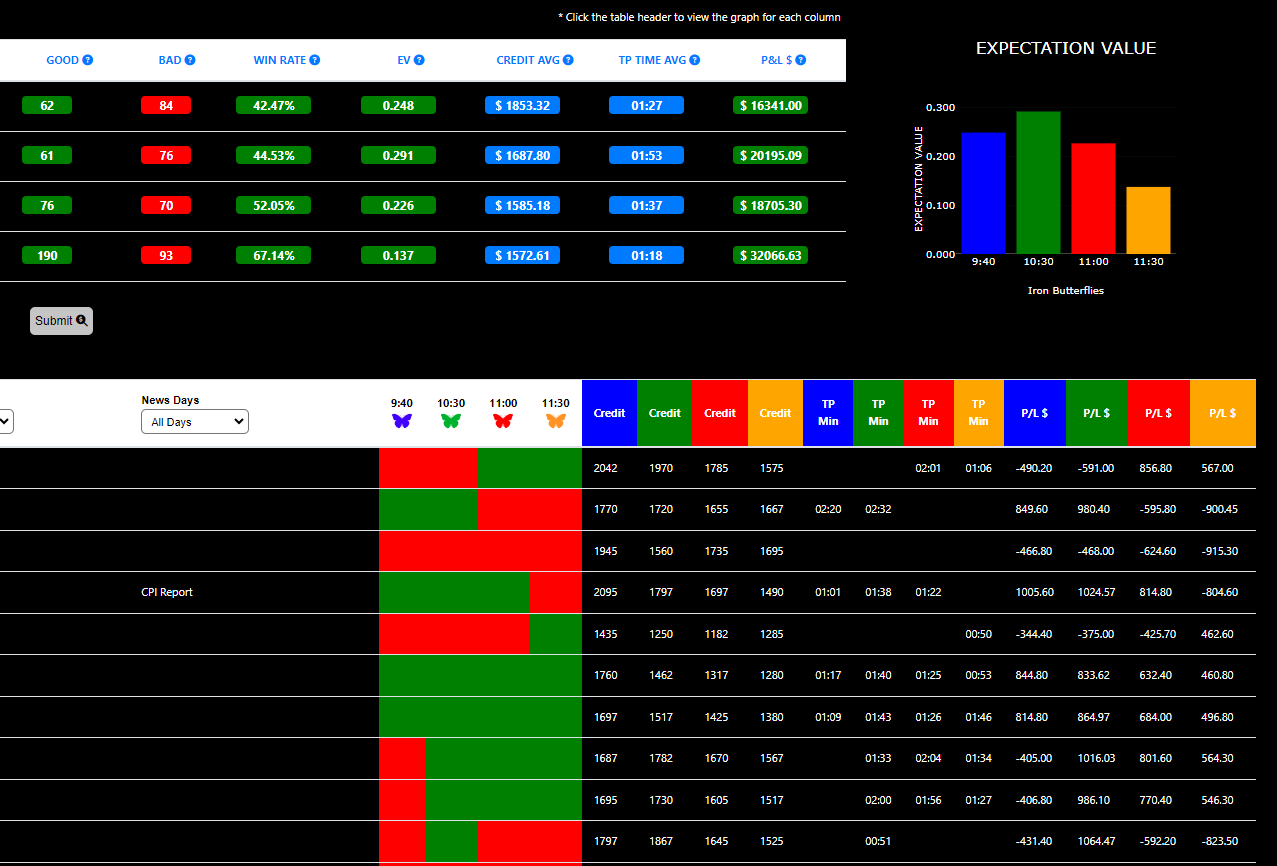The width and height of the screenshot is (1277, 866).
Task: Click the $ 32066.63 P&L badge
Action: tap(770, 255)
